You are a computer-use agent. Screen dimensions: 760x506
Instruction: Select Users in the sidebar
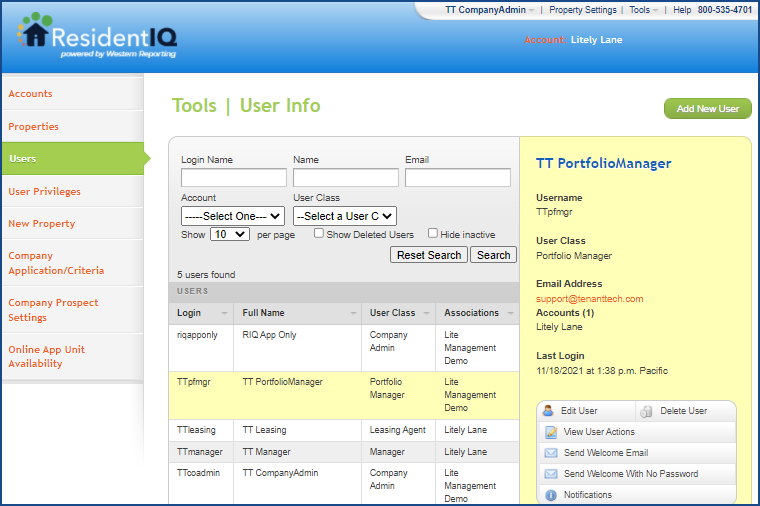pyautogui.click(x=73, y=158)
